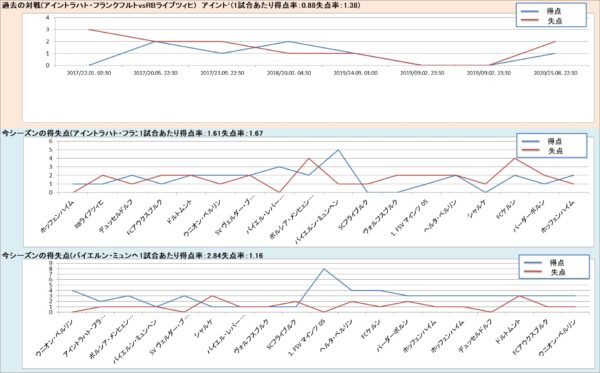Click バイエル・レバー label in バイエルン season chart

click(226, 335)
